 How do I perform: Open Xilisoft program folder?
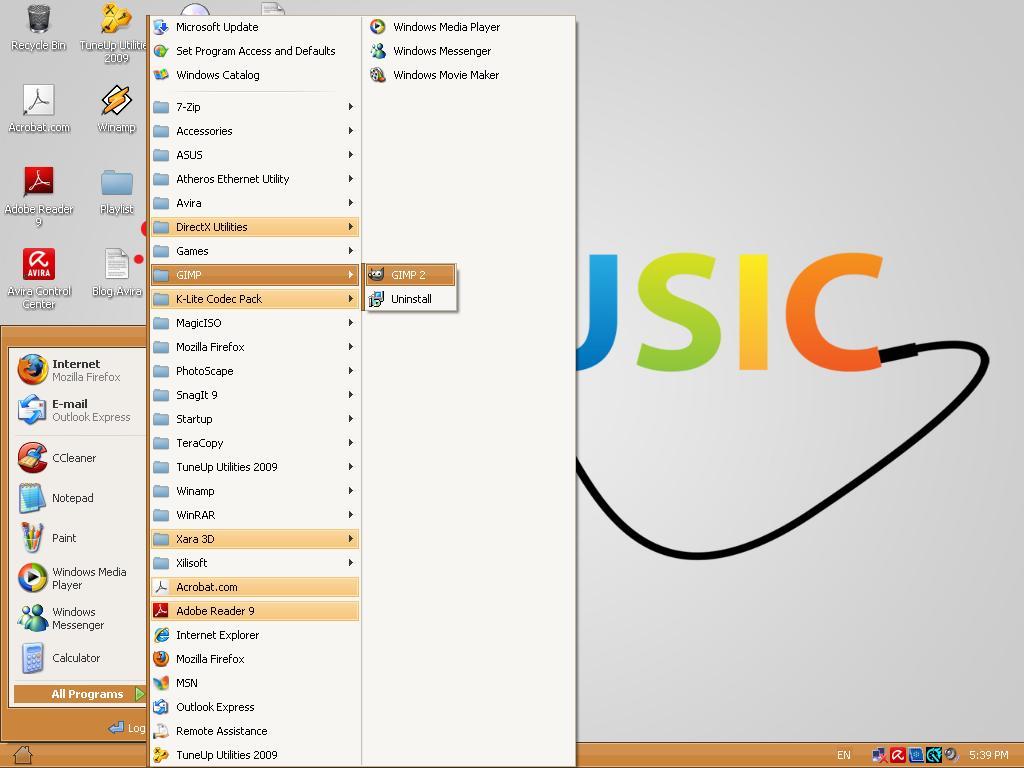pos(255,563)
